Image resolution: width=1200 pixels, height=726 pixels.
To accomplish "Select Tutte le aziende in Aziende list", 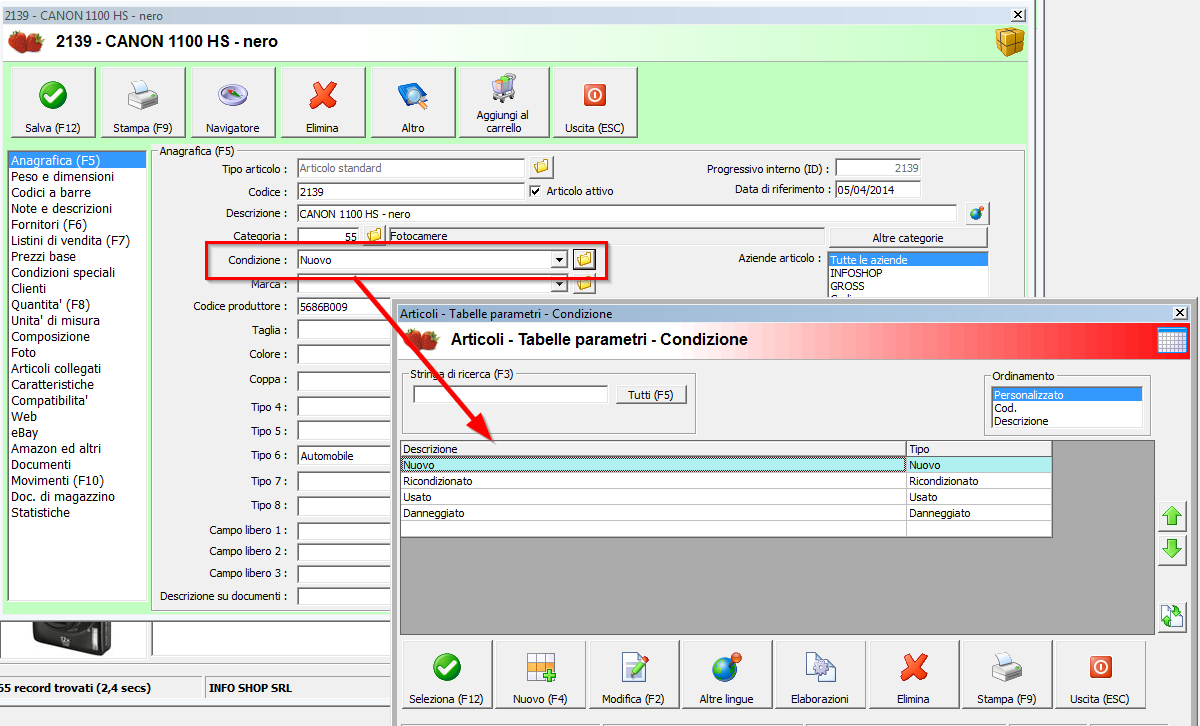I will coord(908,260).
